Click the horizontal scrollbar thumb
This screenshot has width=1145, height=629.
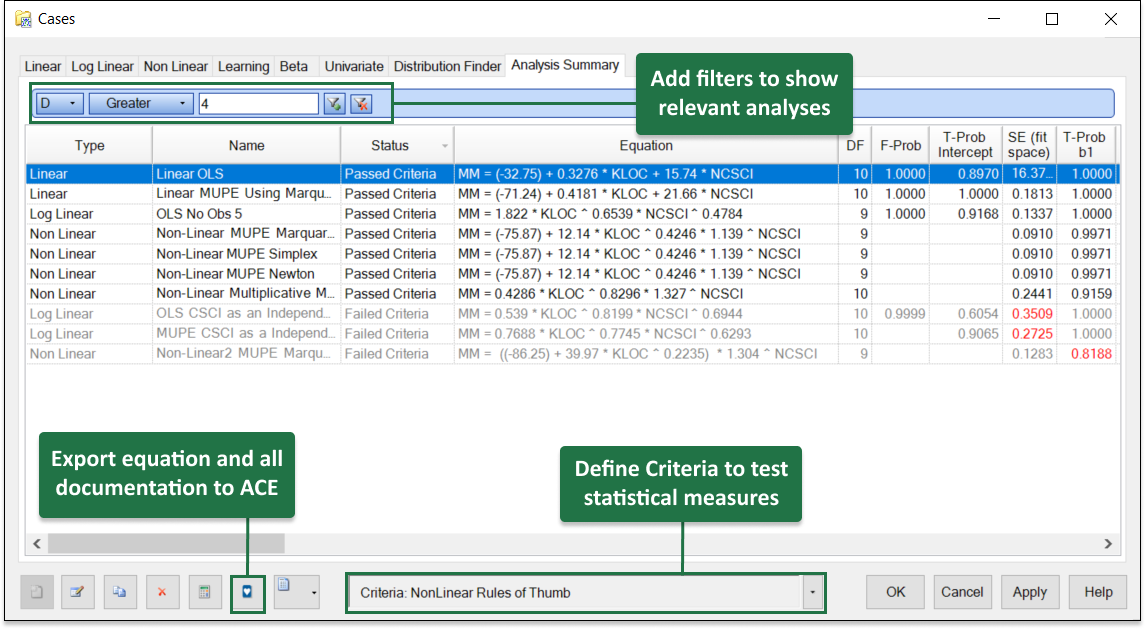(x=166, y=544)
